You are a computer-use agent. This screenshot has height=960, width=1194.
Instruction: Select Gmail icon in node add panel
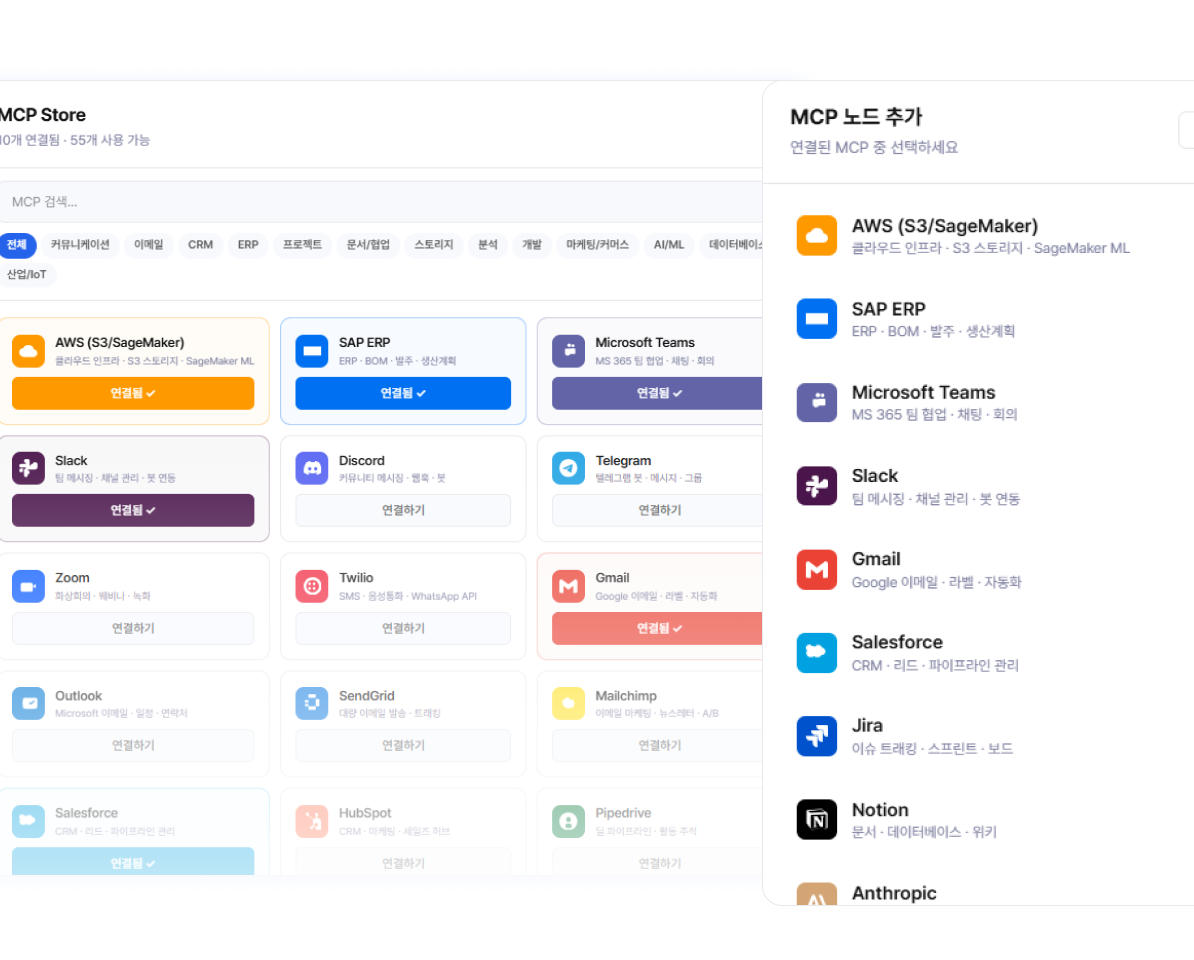tap(816, 569)
